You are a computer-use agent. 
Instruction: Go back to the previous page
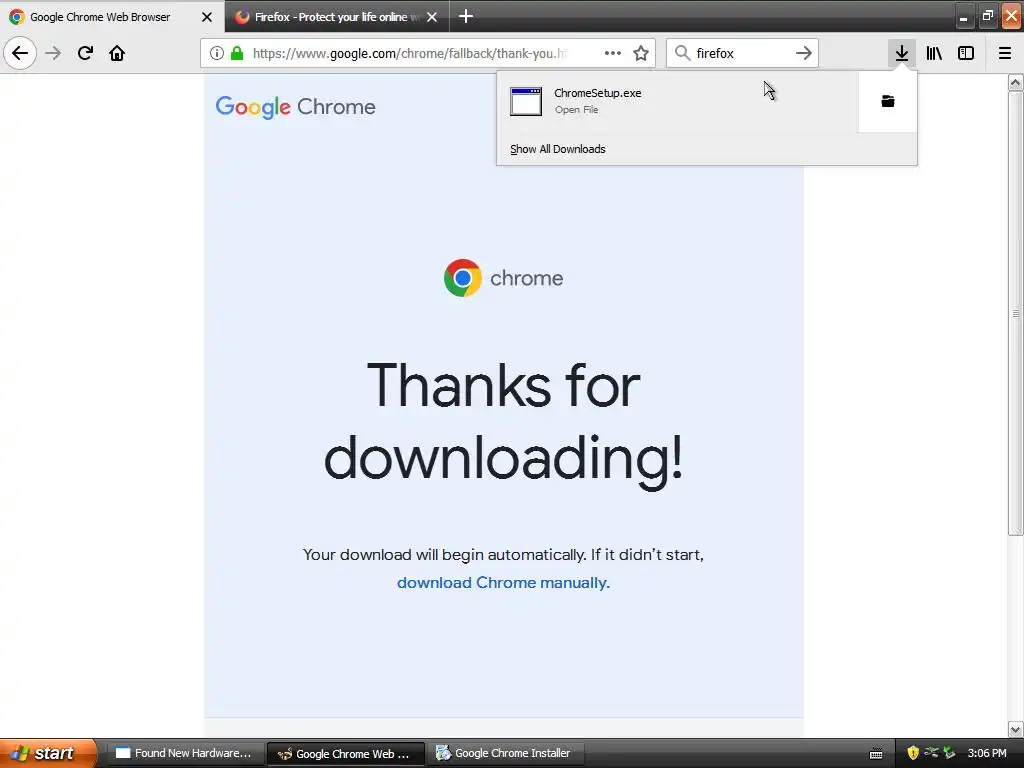20,53
